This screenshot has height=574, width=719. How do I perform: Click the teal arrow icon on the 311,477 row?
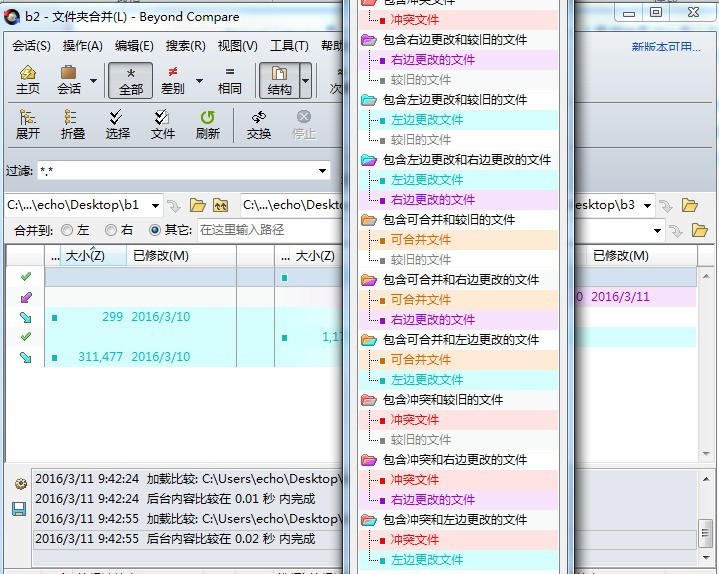[x=26, y=357]
